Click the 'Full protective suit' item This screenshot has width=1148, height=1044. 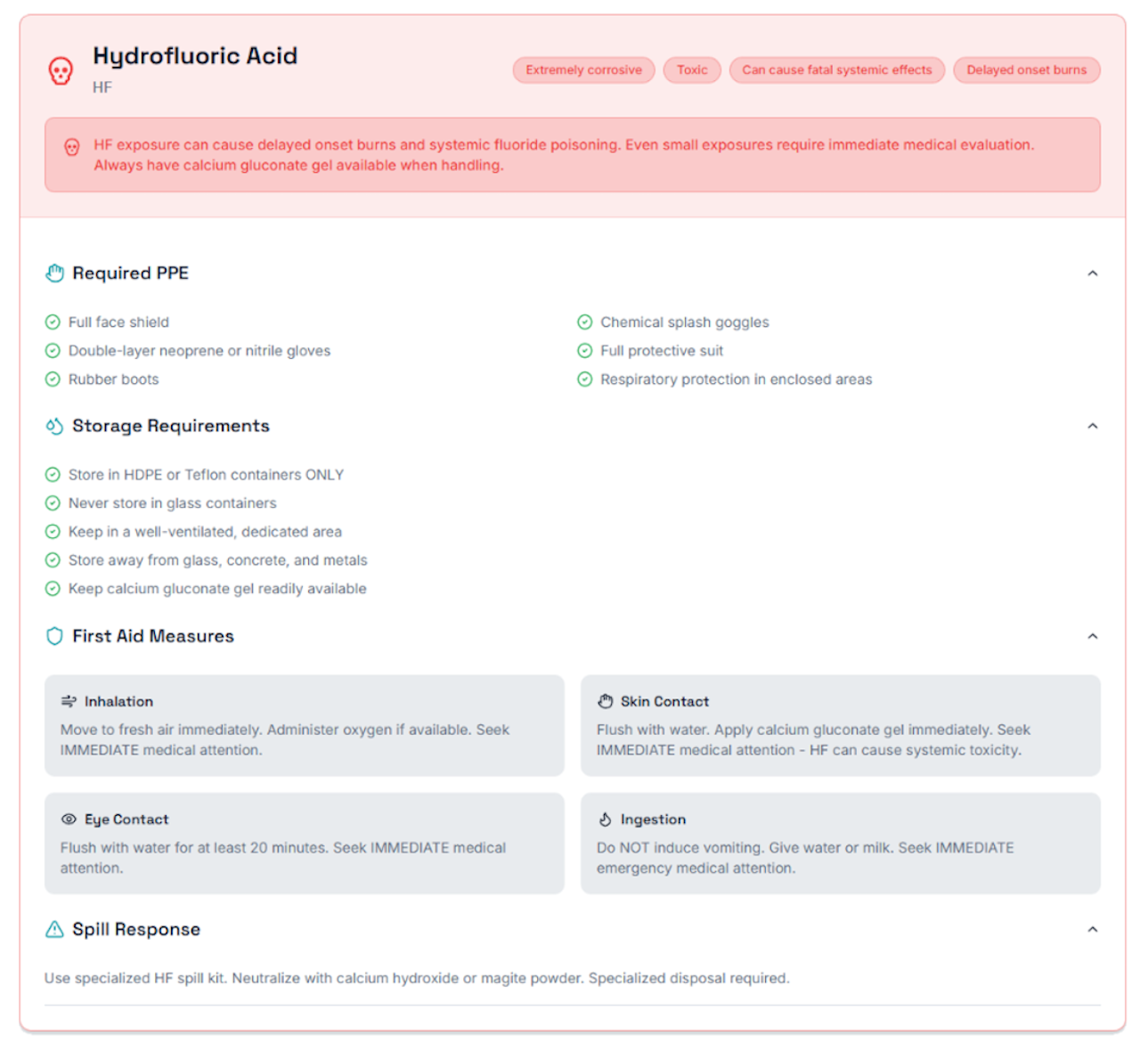pyautogui.click(x=662, y=351)
